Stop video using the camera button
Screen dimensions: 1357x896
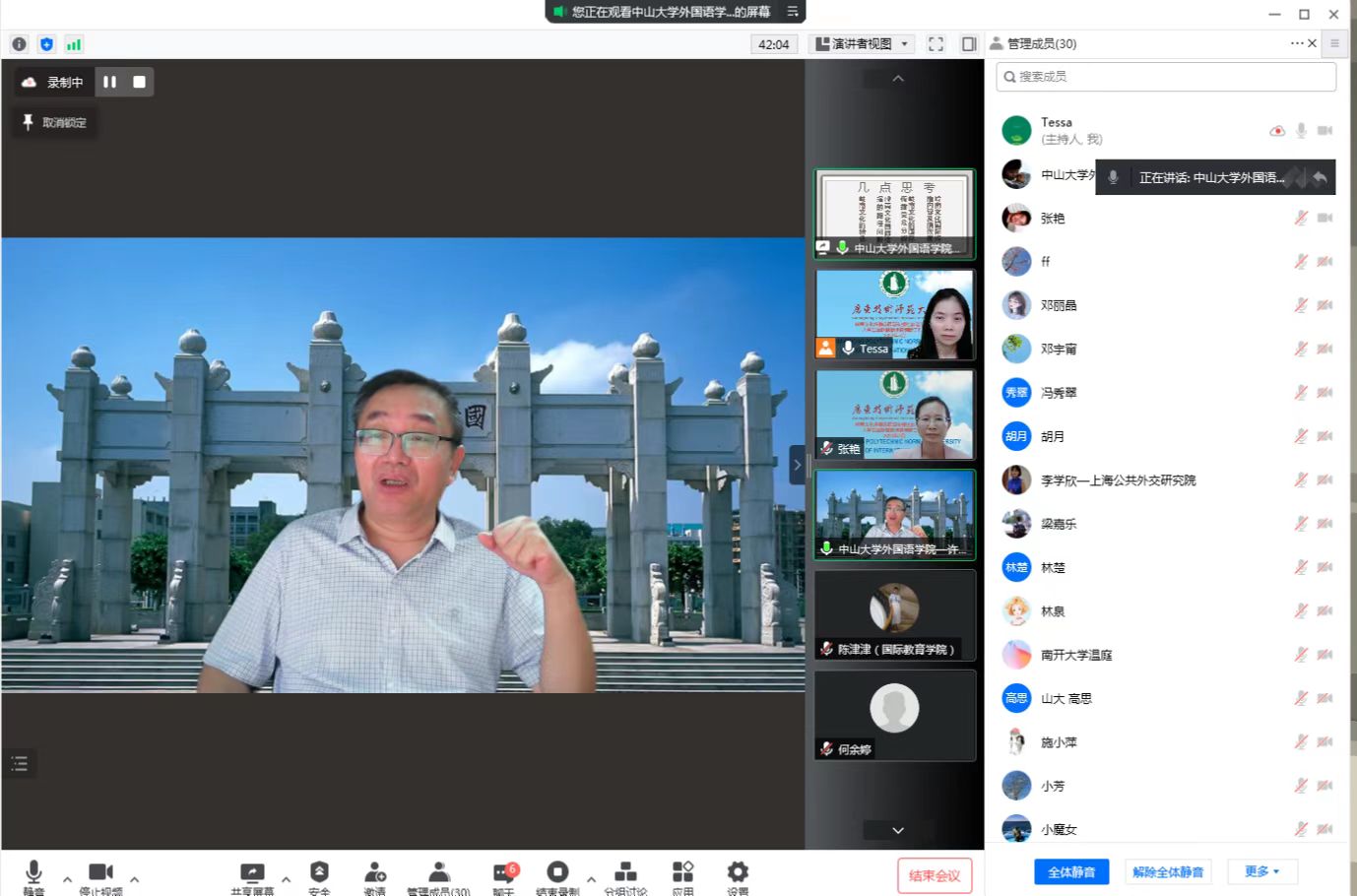[x=100, y=873]
